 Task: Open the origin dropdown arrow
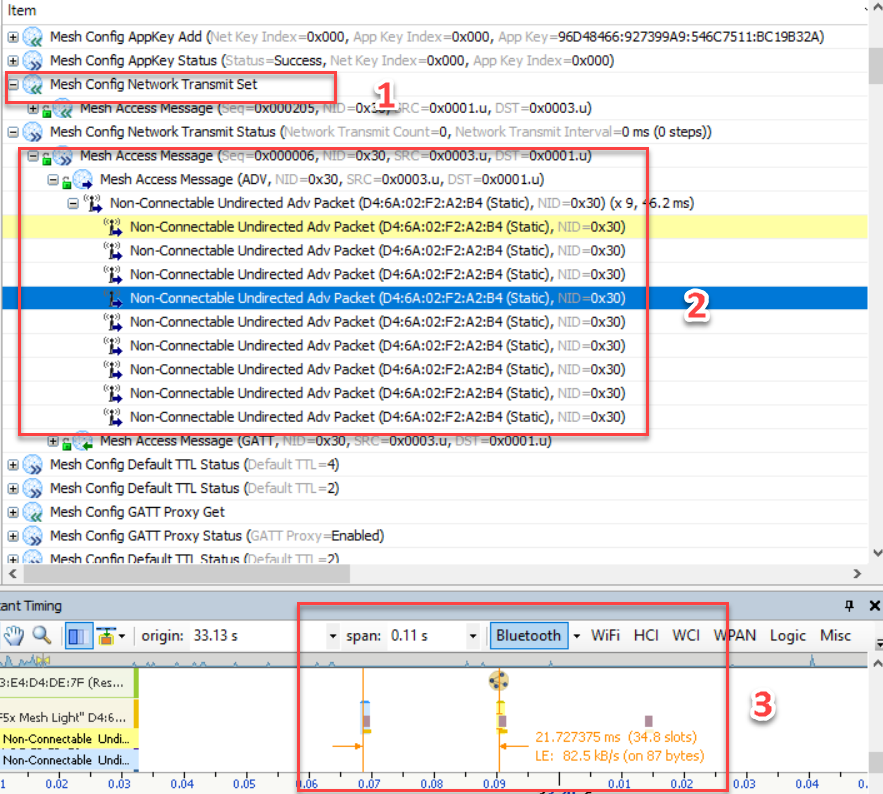point(333,636)
